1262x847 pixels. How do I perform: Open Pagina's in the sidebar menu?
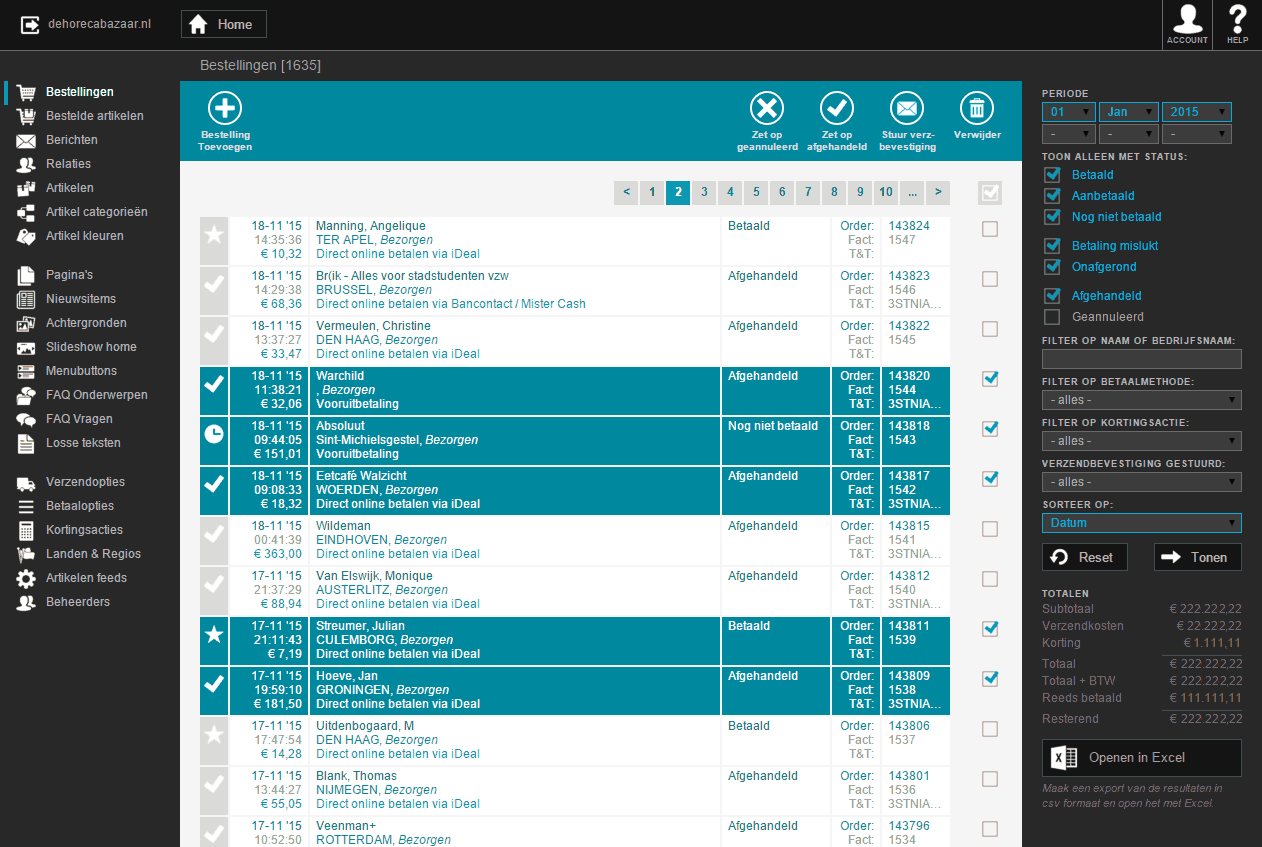70,275
